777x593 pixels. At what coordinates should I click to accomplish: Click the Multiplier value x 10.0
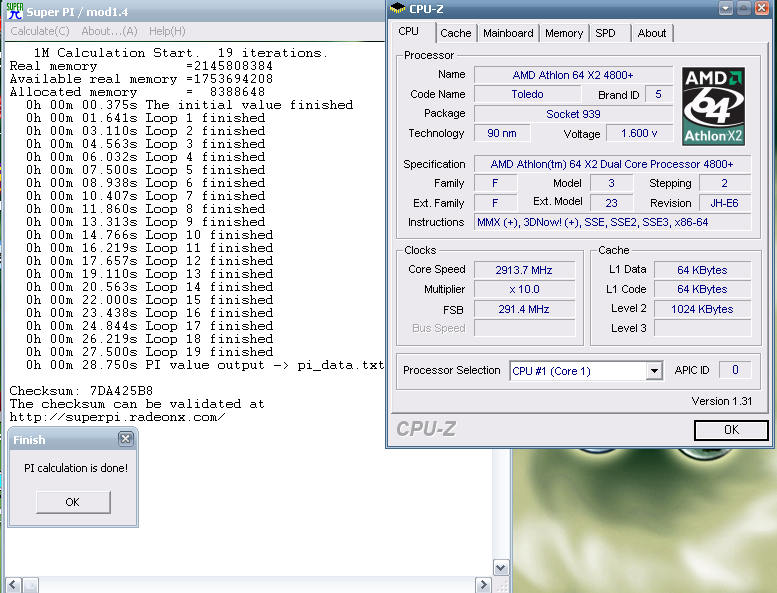[524, 289]
